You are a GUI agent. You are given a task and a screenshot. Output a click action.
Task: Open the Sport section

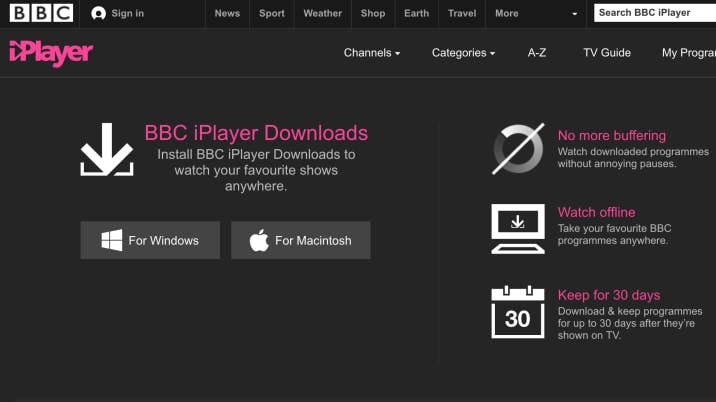(x=272, y=14)
